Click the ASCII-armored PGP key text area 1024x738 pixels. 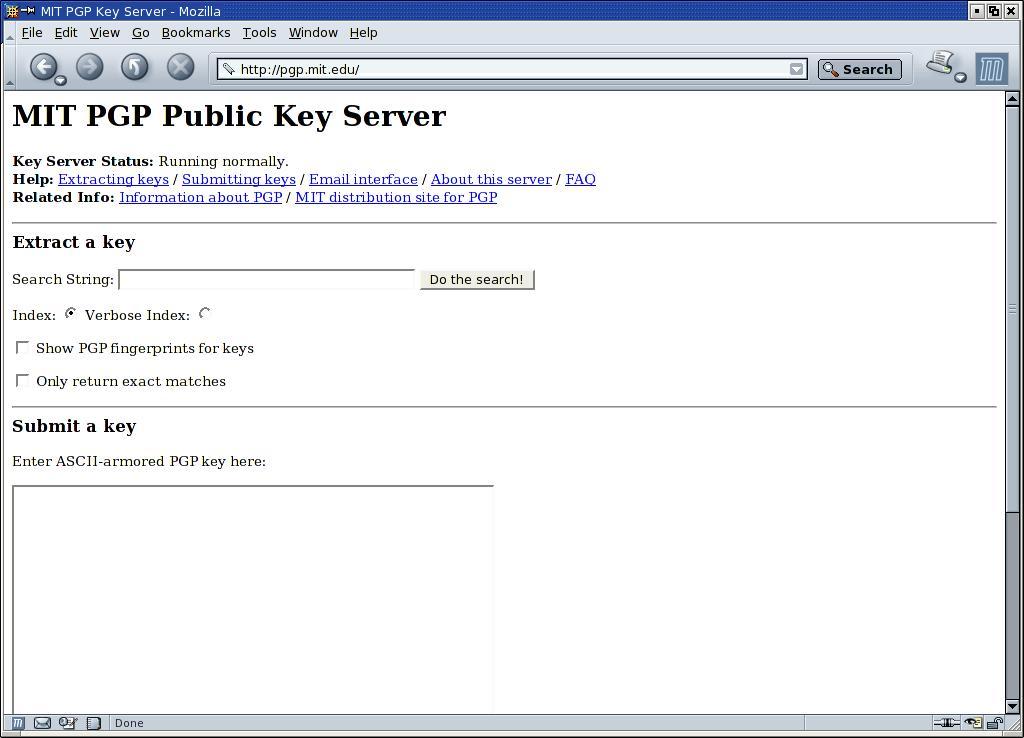pos(253,599)
